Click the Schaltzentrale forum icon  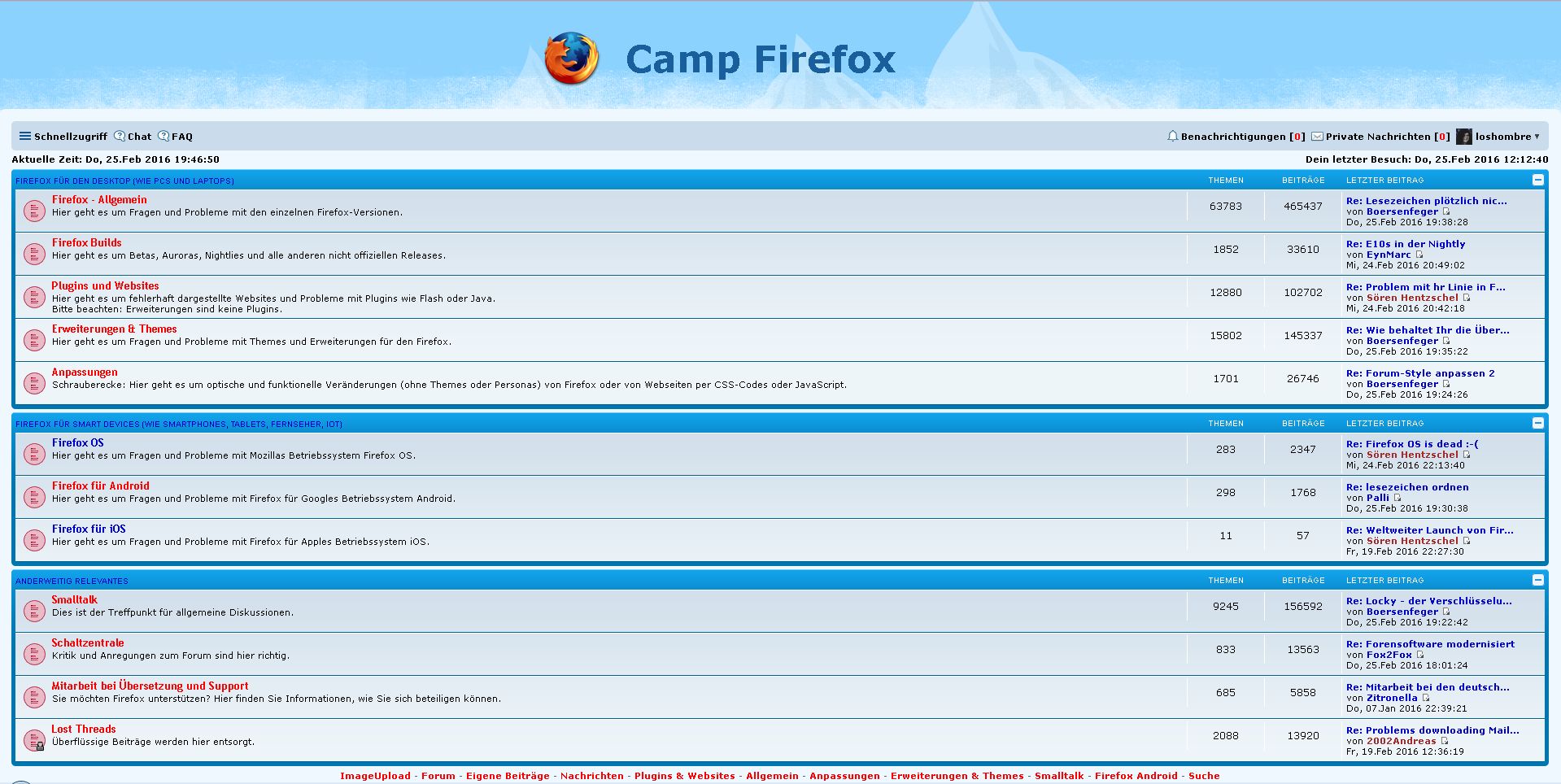[x=33, y=655]
